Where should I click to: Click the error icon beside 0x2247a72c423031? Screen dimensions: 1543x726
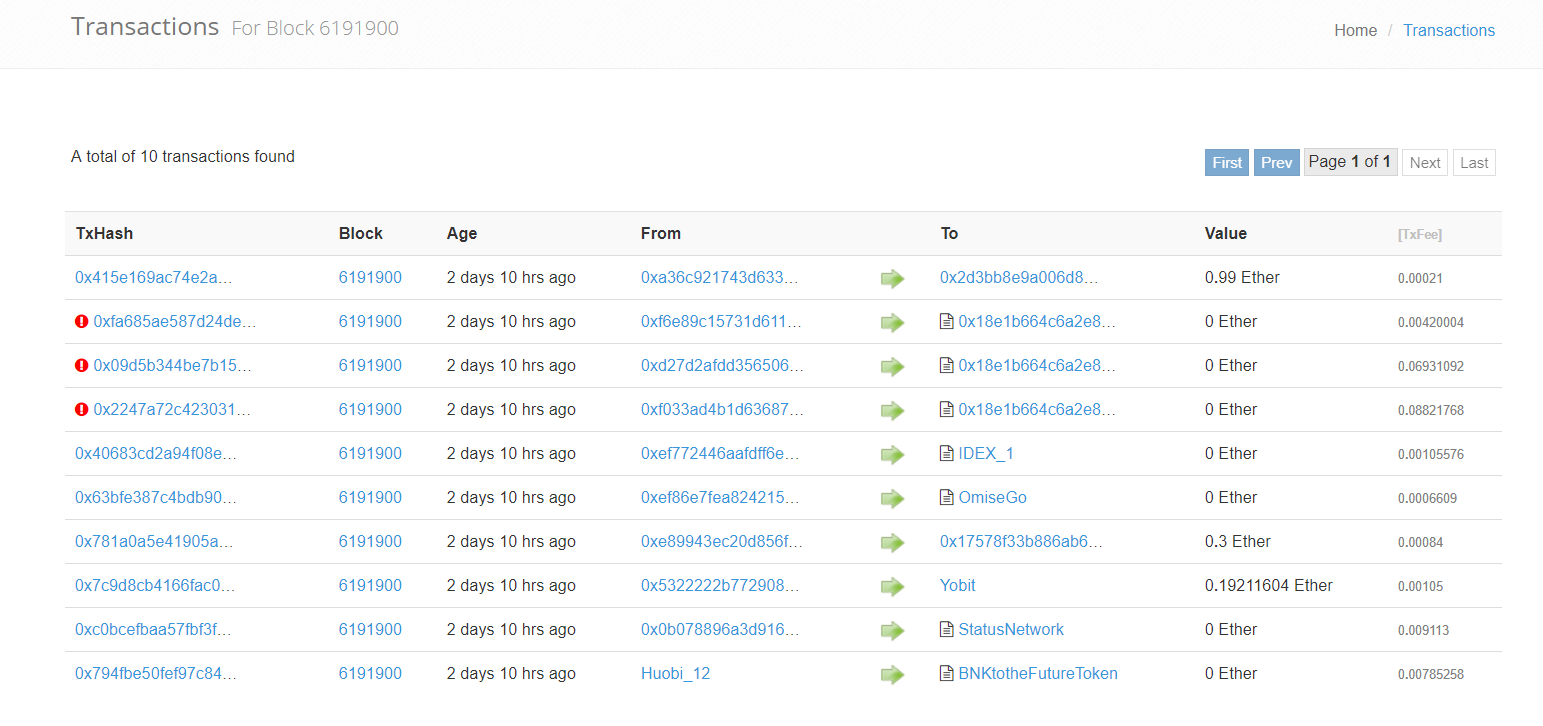click(82, 410)
